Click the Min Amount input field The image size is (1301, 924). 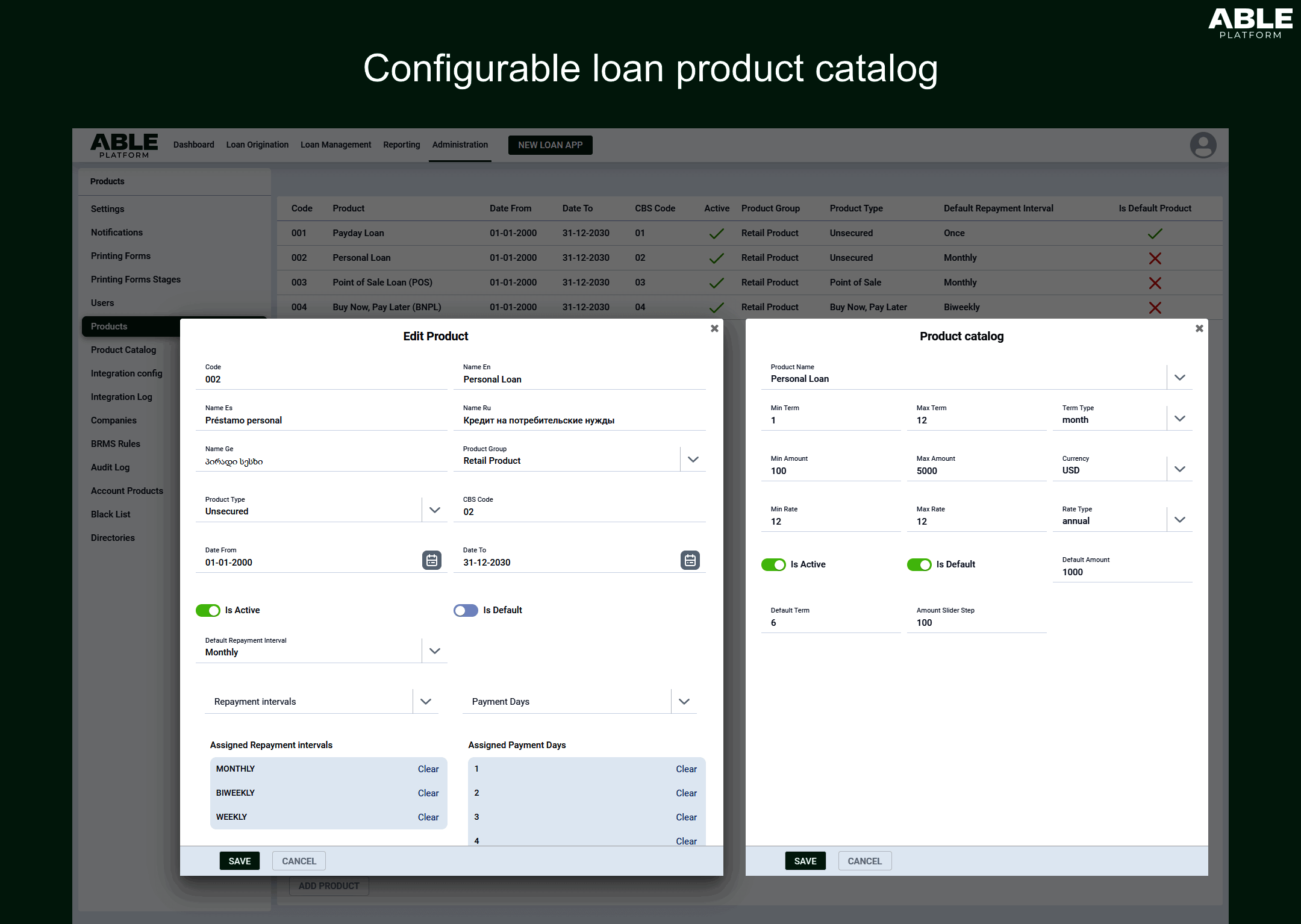point(831,470)
